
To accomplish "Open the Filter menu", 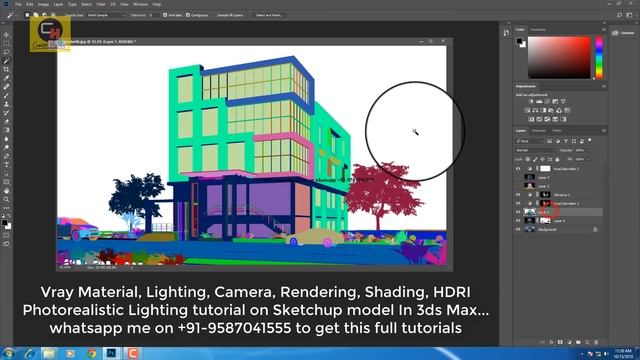I will point(101,4).
